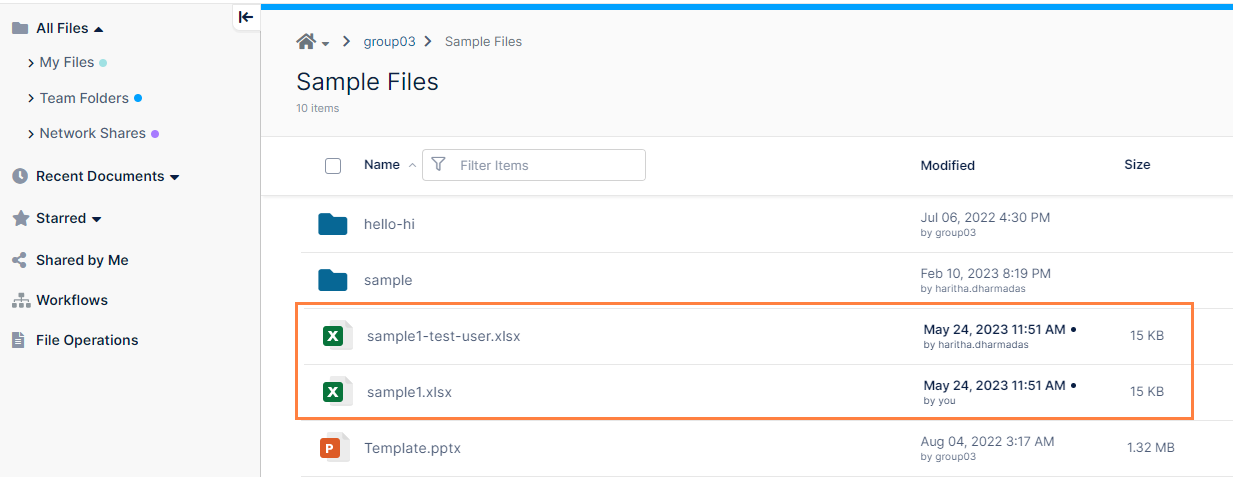The width and height of the screenshot is (1233, 477).
Task: Open File Operations
Action: click(87, 340)
